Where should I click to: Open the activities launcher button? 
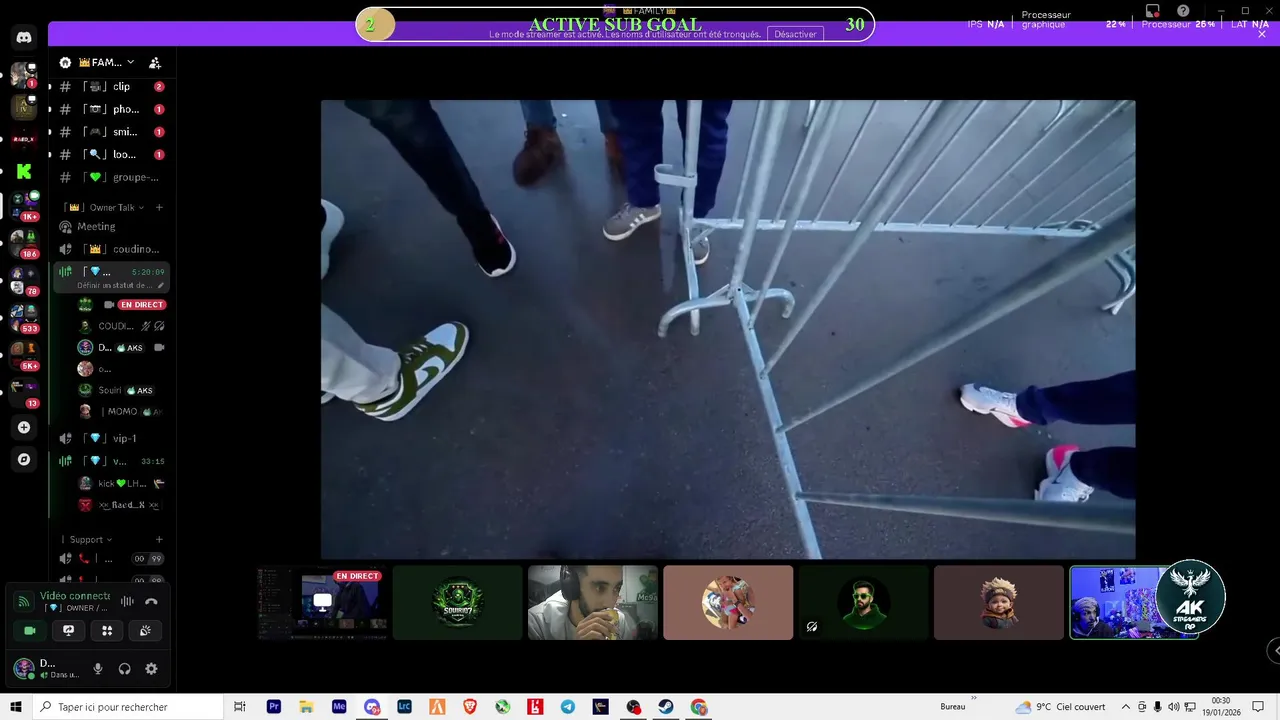(x=107, y=631)
